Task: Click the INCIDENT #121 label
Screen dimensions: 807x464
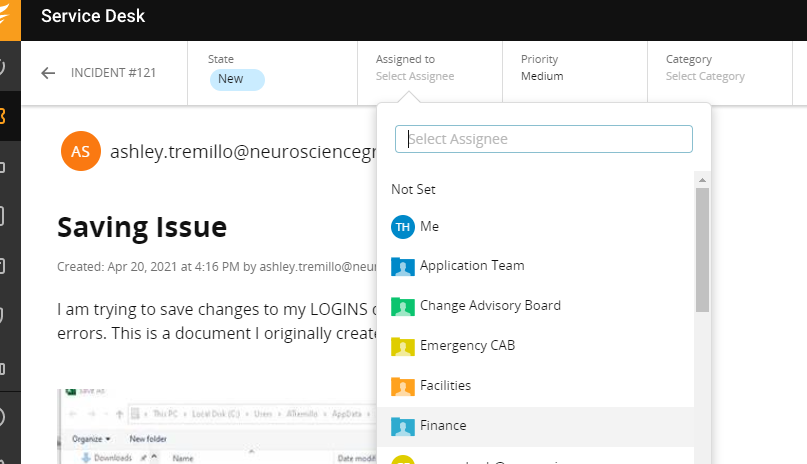Action: coord(113,73)
